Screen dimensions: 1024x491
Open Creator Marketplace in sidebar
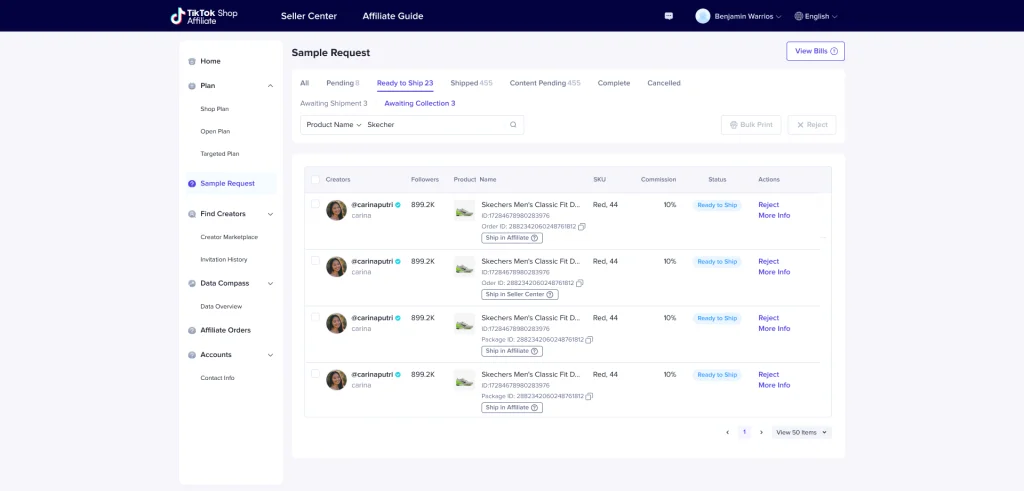(229, 237)
